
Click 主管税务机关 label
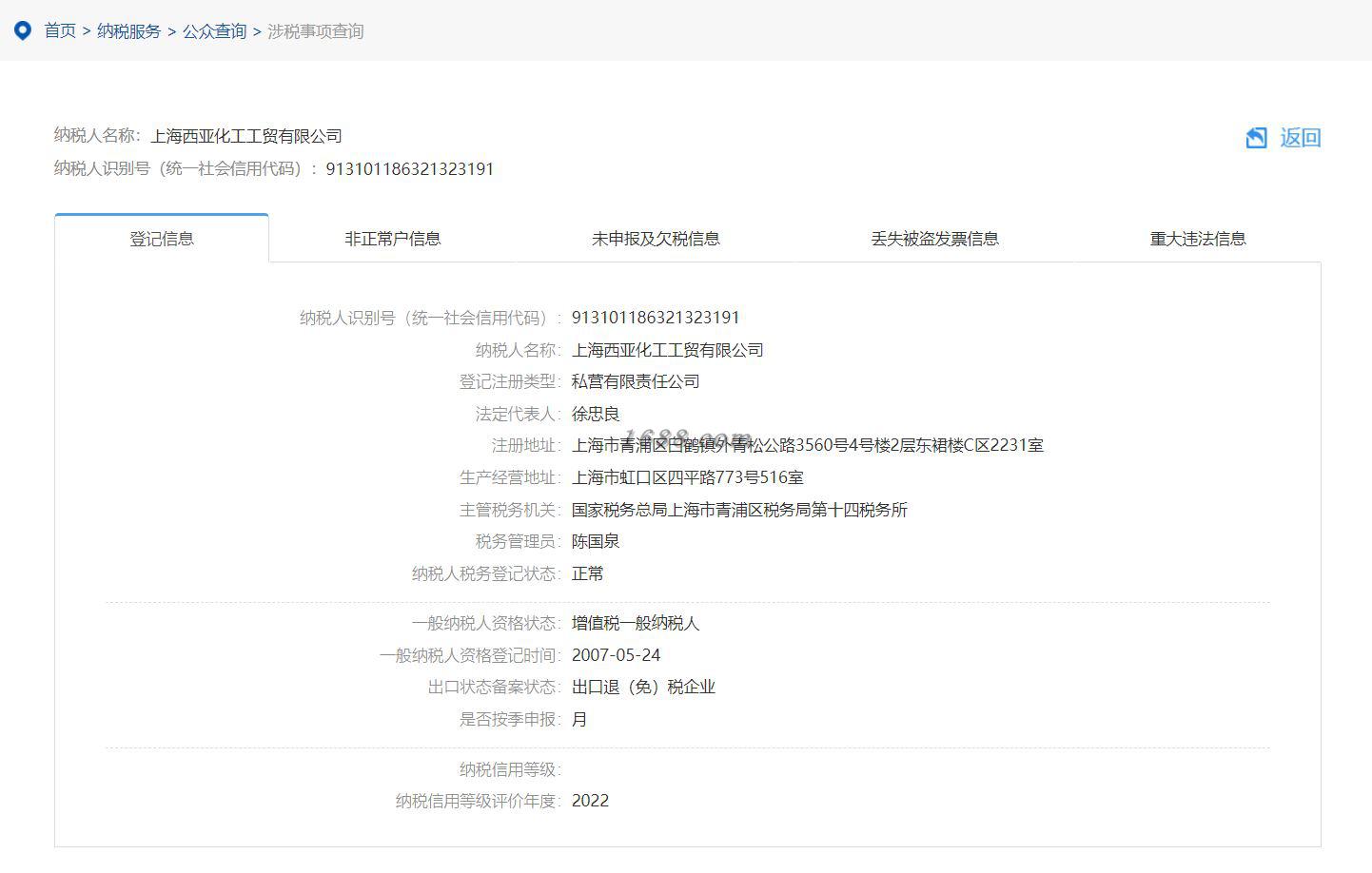click(510, 510)
